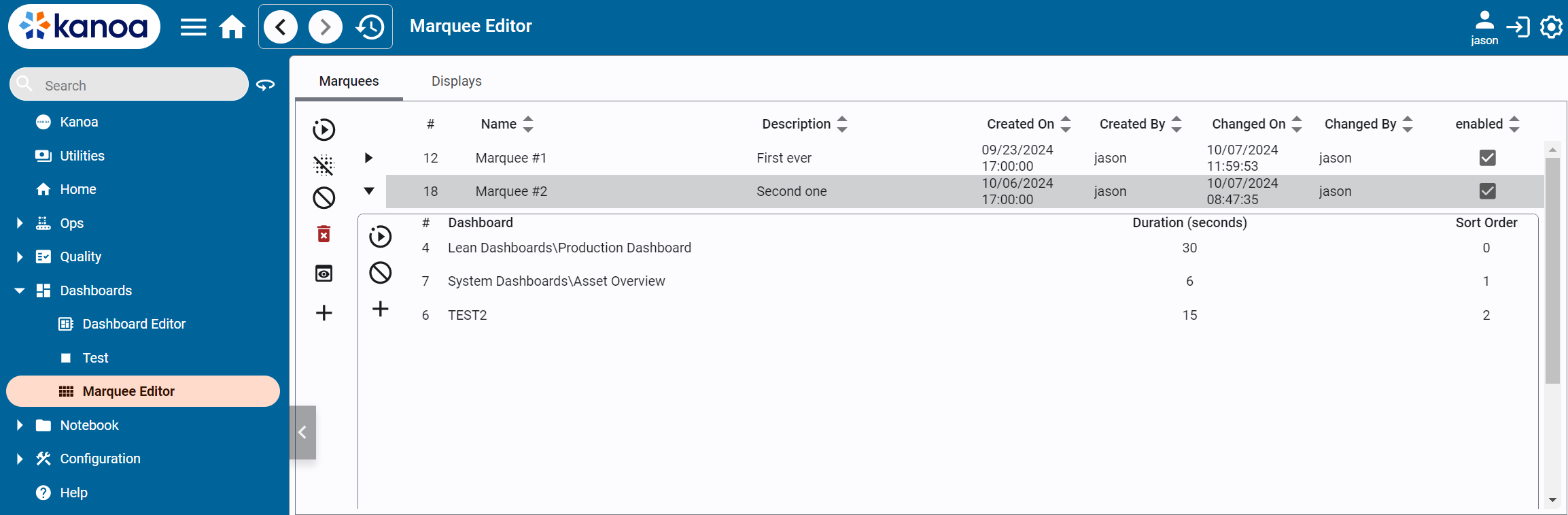Select the System Dashboards\Asset Overview row

click(972, 281)
